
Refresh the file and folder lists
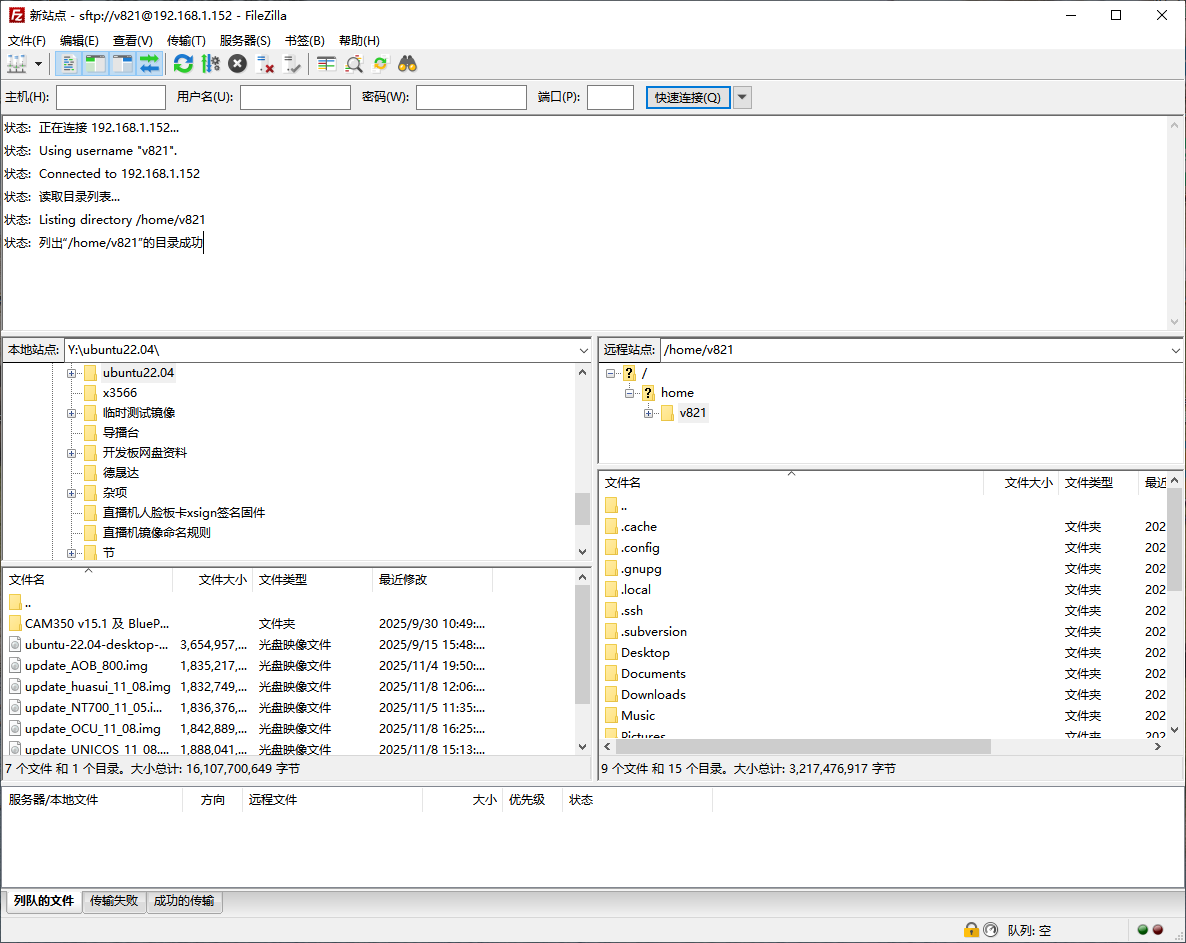(x=183, y=64)
